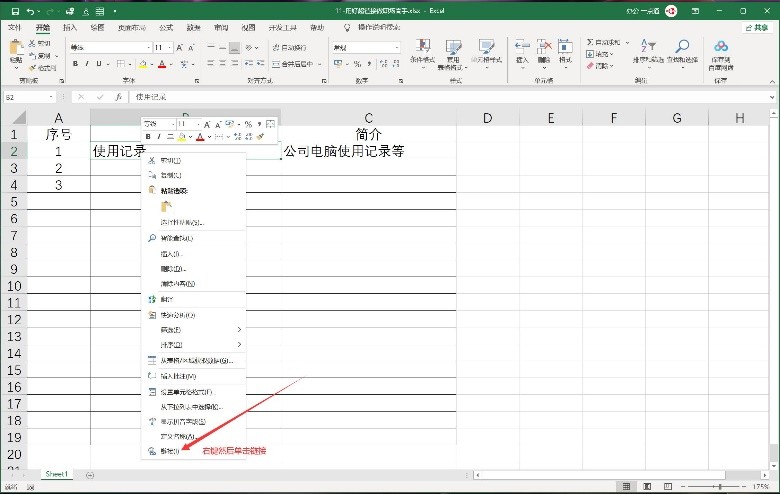Click the Save icon in quick access toolbar
The image size is (780, 494).
pos(15,11)
